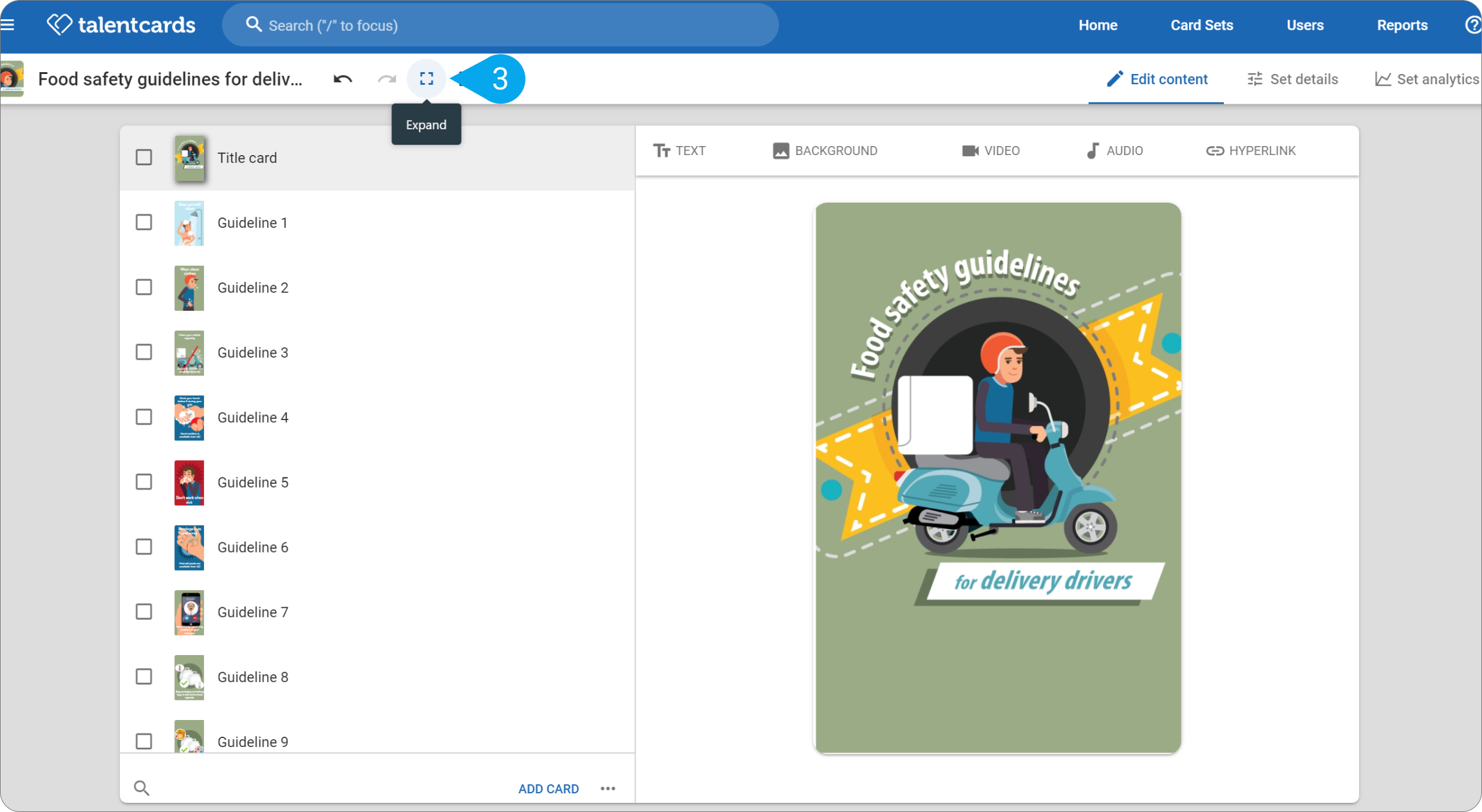Insert a HYPERLINK on the card

point(1251,151)
